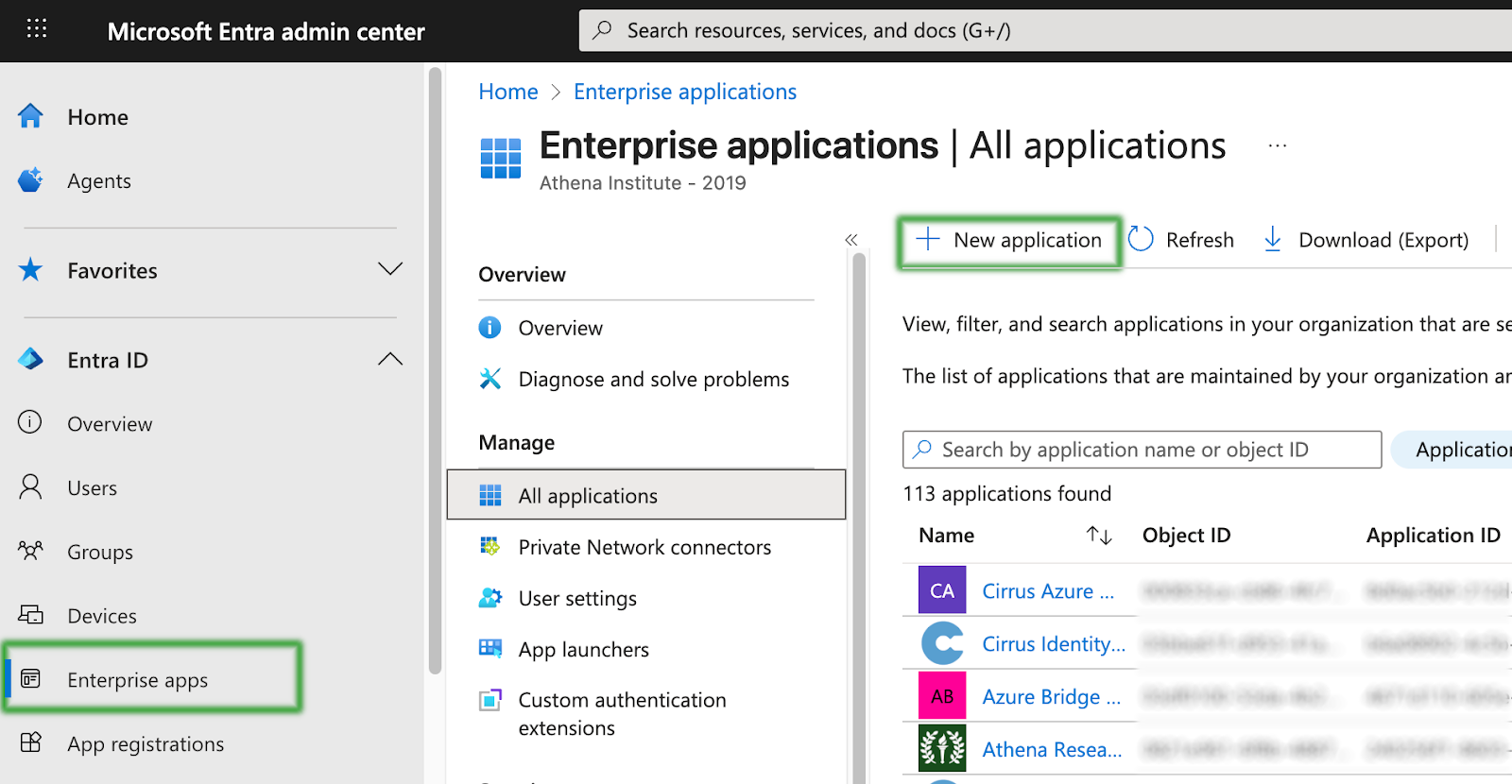
Task: Click the App registrations icon
Action: point(30,742)
